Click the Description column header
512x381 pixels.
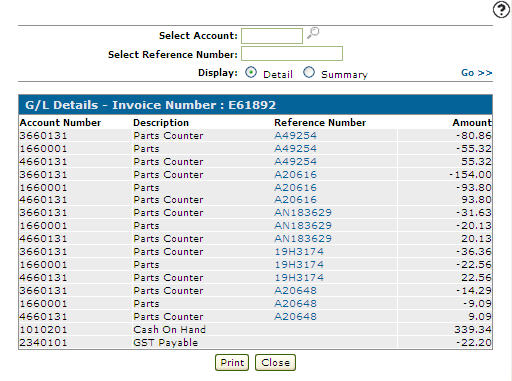[x=161, y=122]
